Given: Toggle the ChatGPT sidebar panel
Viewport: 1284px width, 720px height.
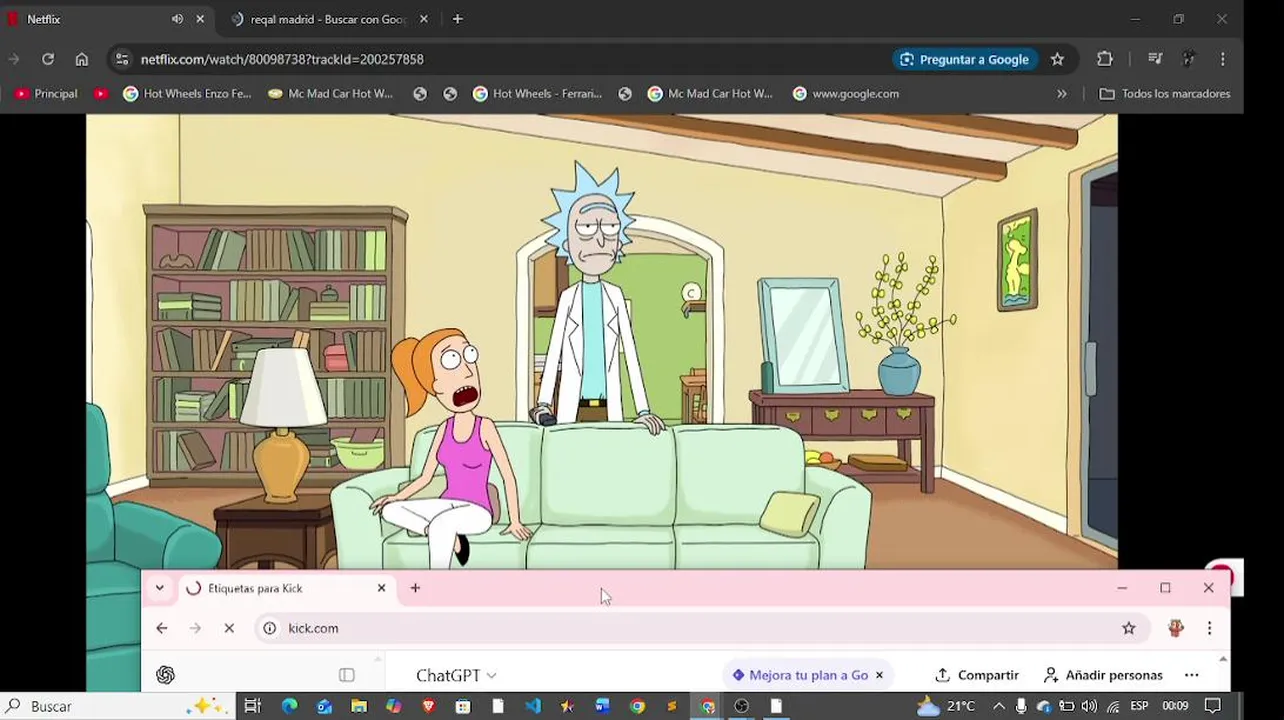Looking at the screenshot, I should point(347,675).
